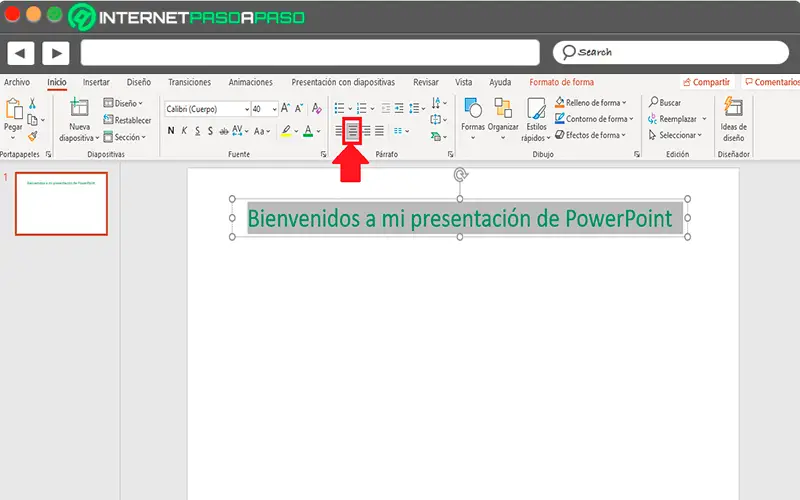Justify text alignment button
This screenshot has height=500, width=800.
click(x=379, y=131)
